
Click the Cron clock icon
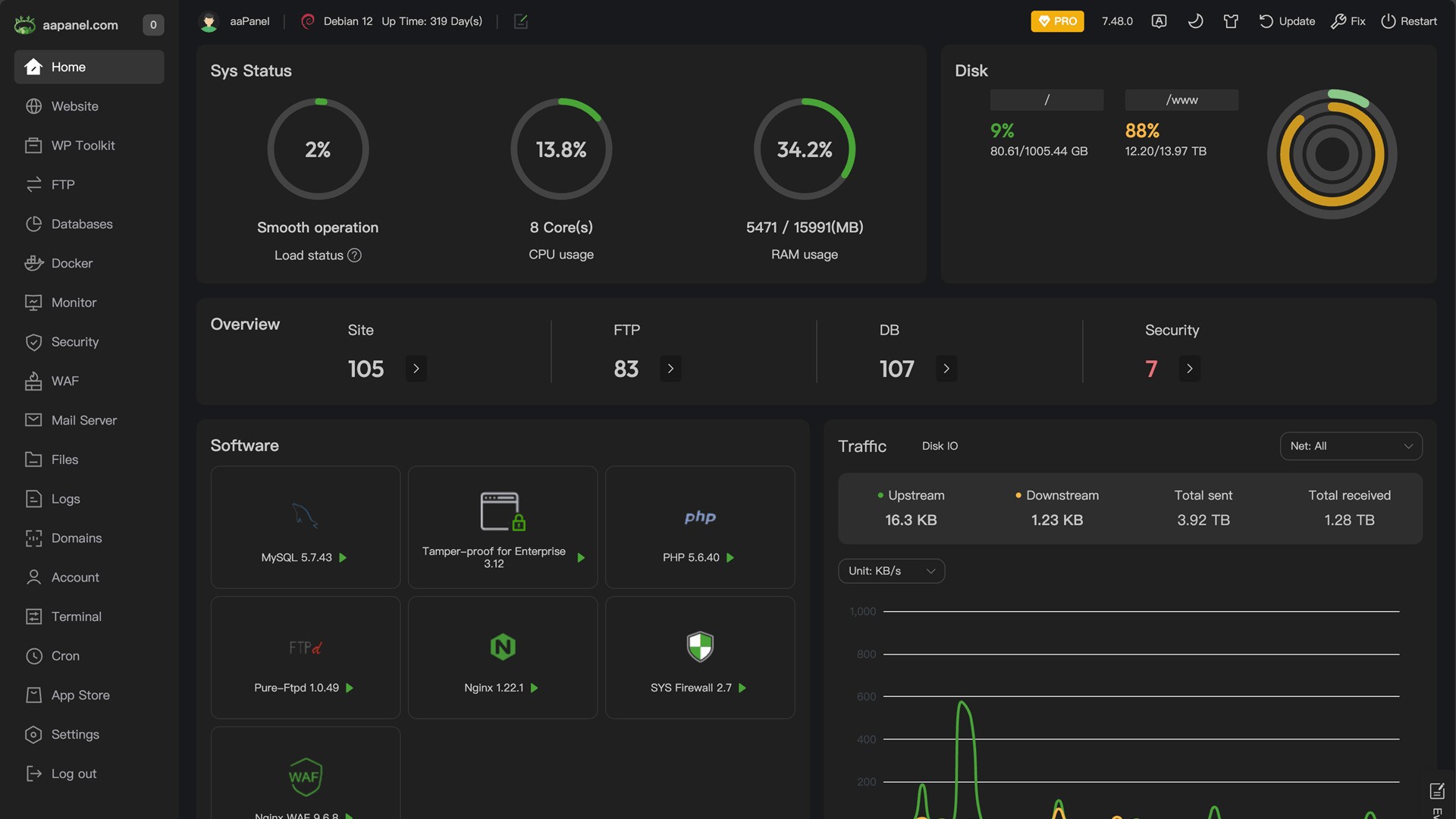click(33, 656)
